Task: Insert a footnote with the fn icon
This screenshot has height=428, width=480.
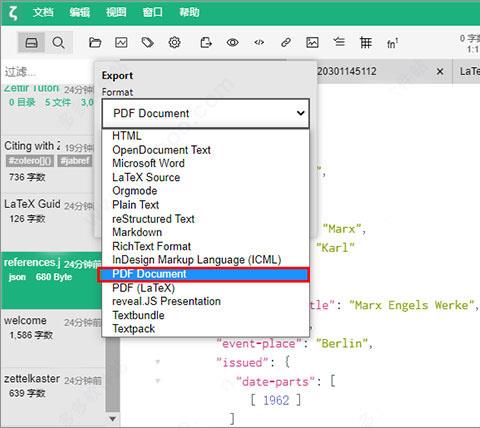Action: point(392,43)
